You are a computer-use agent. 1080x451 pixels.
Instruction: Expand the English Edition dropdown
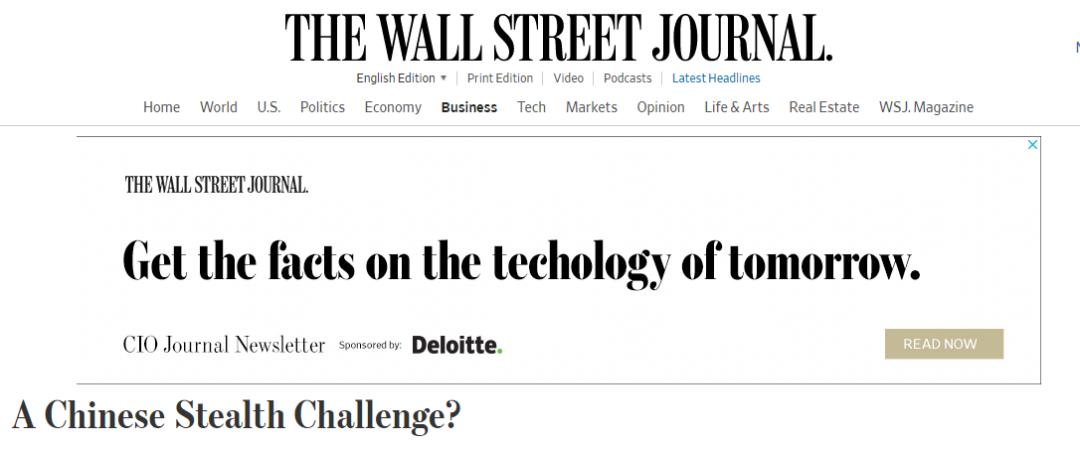401,78
